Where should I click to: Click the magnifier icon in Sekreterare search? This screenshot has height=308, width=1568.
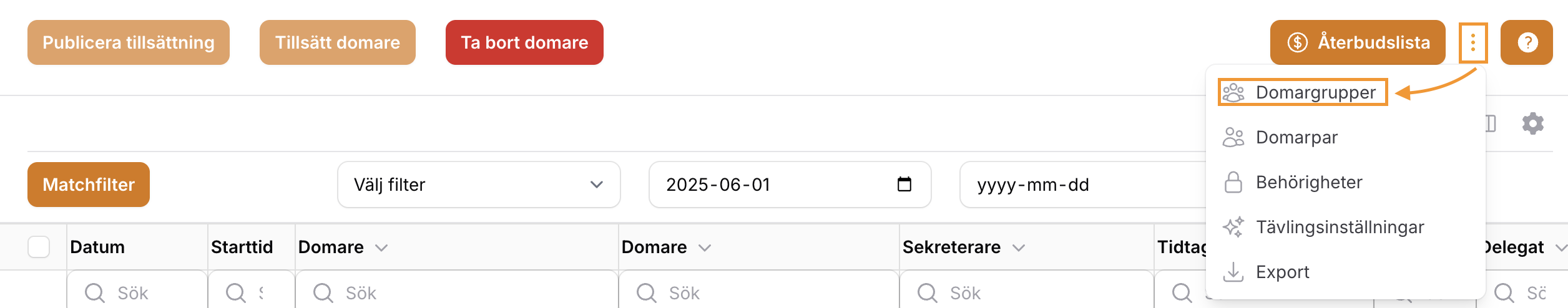click(927, 293)
